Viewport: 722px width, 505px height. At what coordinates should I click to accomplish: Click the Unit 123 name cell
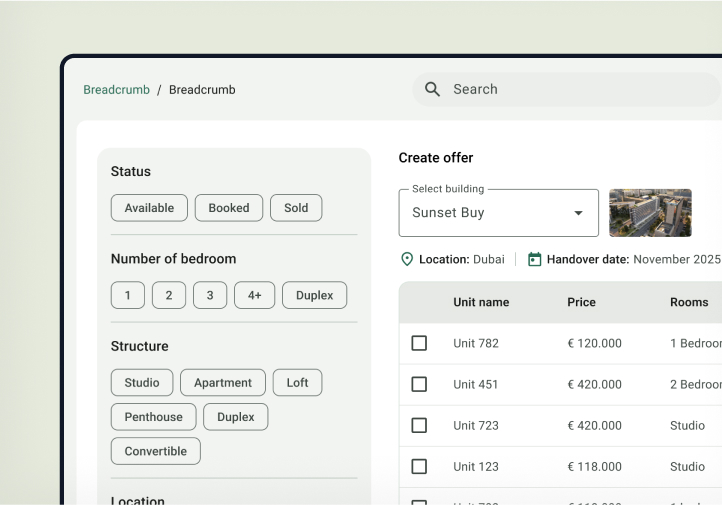click(476, 467)
